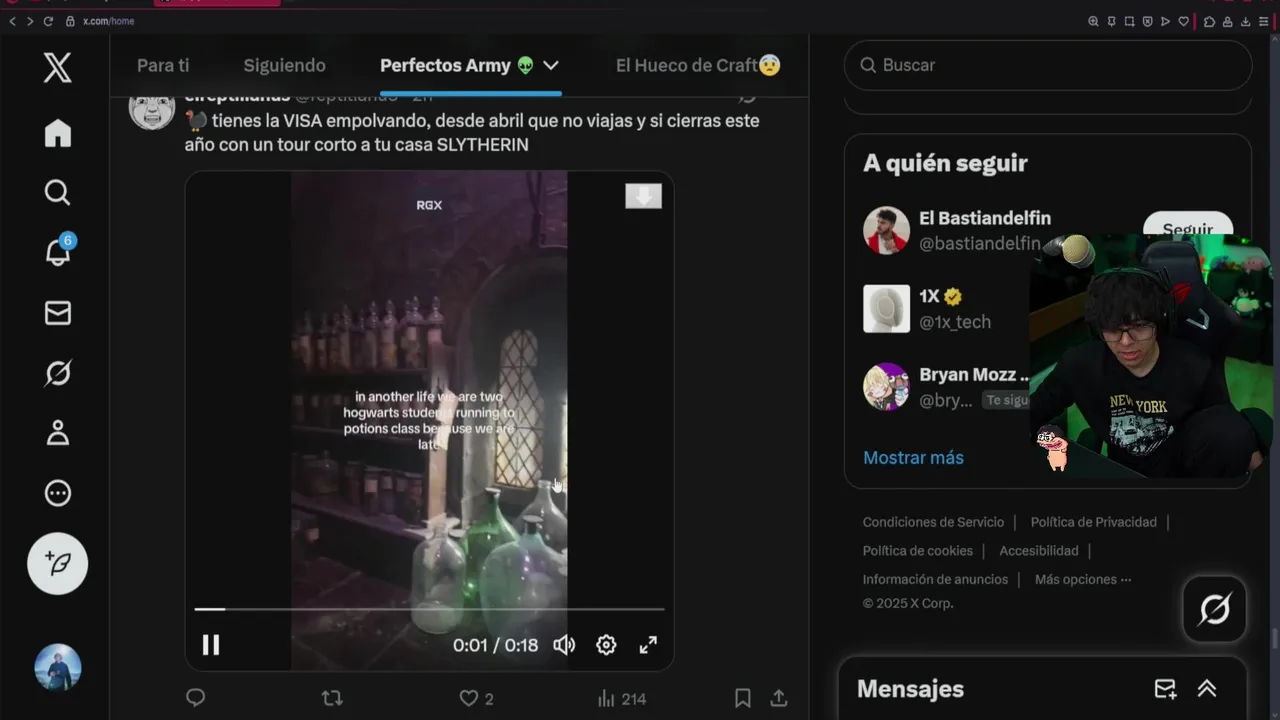The width and height of the screenshot is (1280, 720).
Task: Reply to the Slytherin post
Action: [x=196, y=698]
